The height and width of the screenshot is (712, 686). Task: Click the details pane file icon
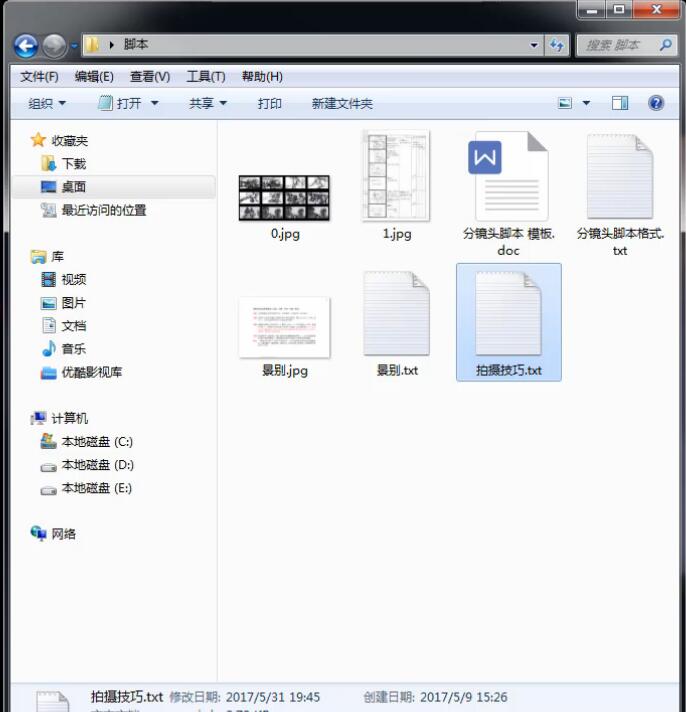click(53, 701)
